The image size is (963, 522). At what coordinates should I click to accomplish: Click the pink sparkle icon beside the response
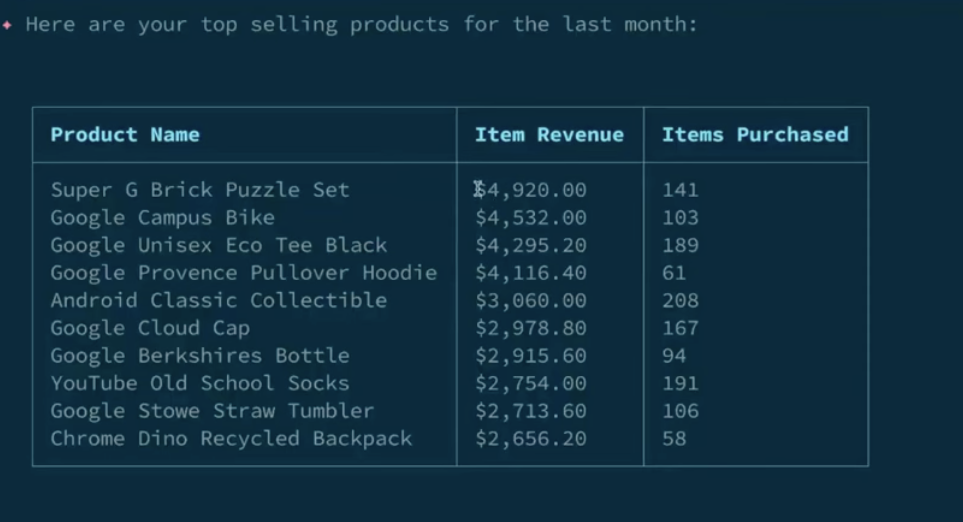(x=7, y=25)
